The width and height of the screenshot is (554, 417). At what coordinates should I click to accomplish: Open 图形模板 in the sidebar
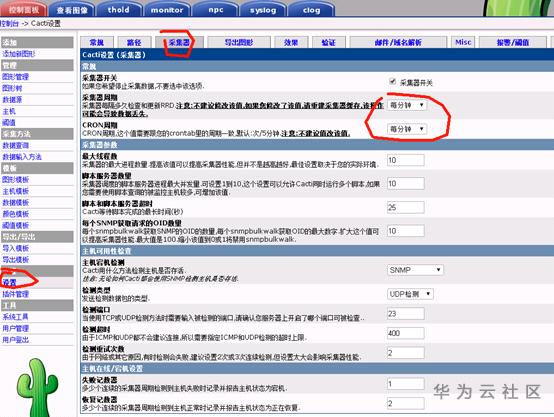pos(16,180)
